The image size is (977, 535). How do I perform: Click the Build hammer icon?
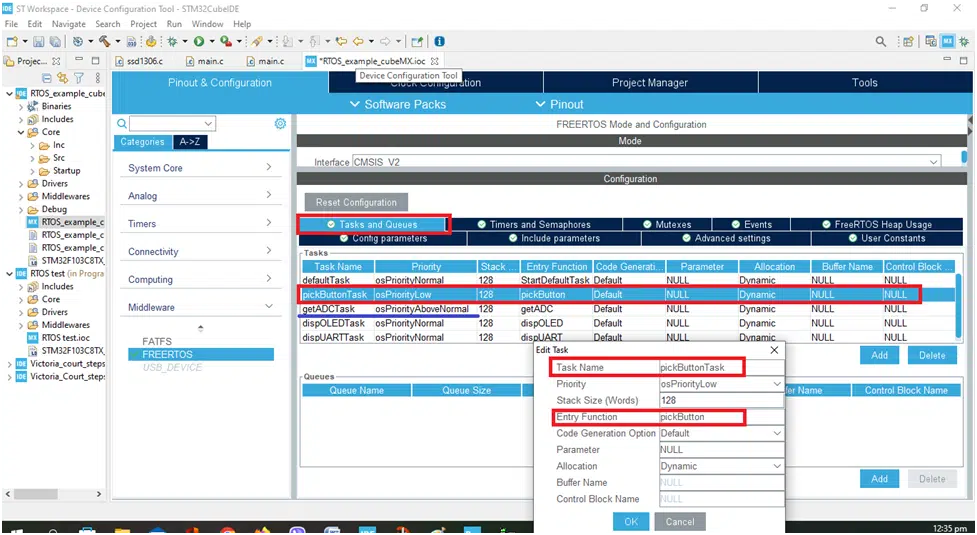(x=105, y=41)
